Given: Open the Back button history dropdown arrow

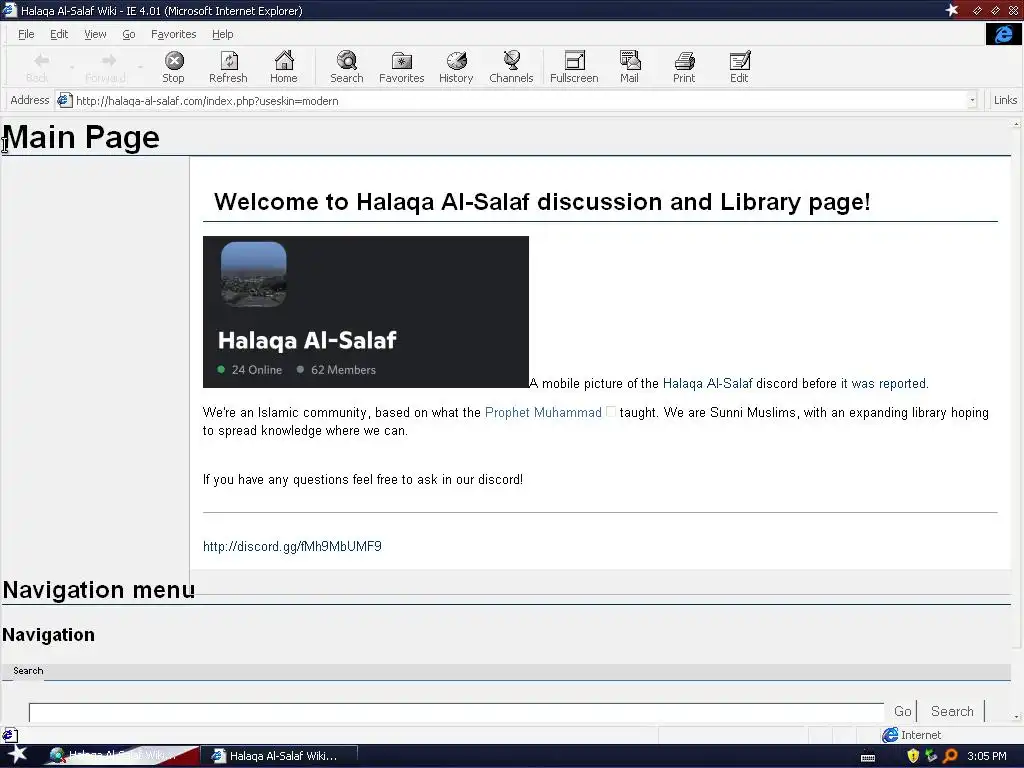Looking at the screenshot, I should click(72, 67).
